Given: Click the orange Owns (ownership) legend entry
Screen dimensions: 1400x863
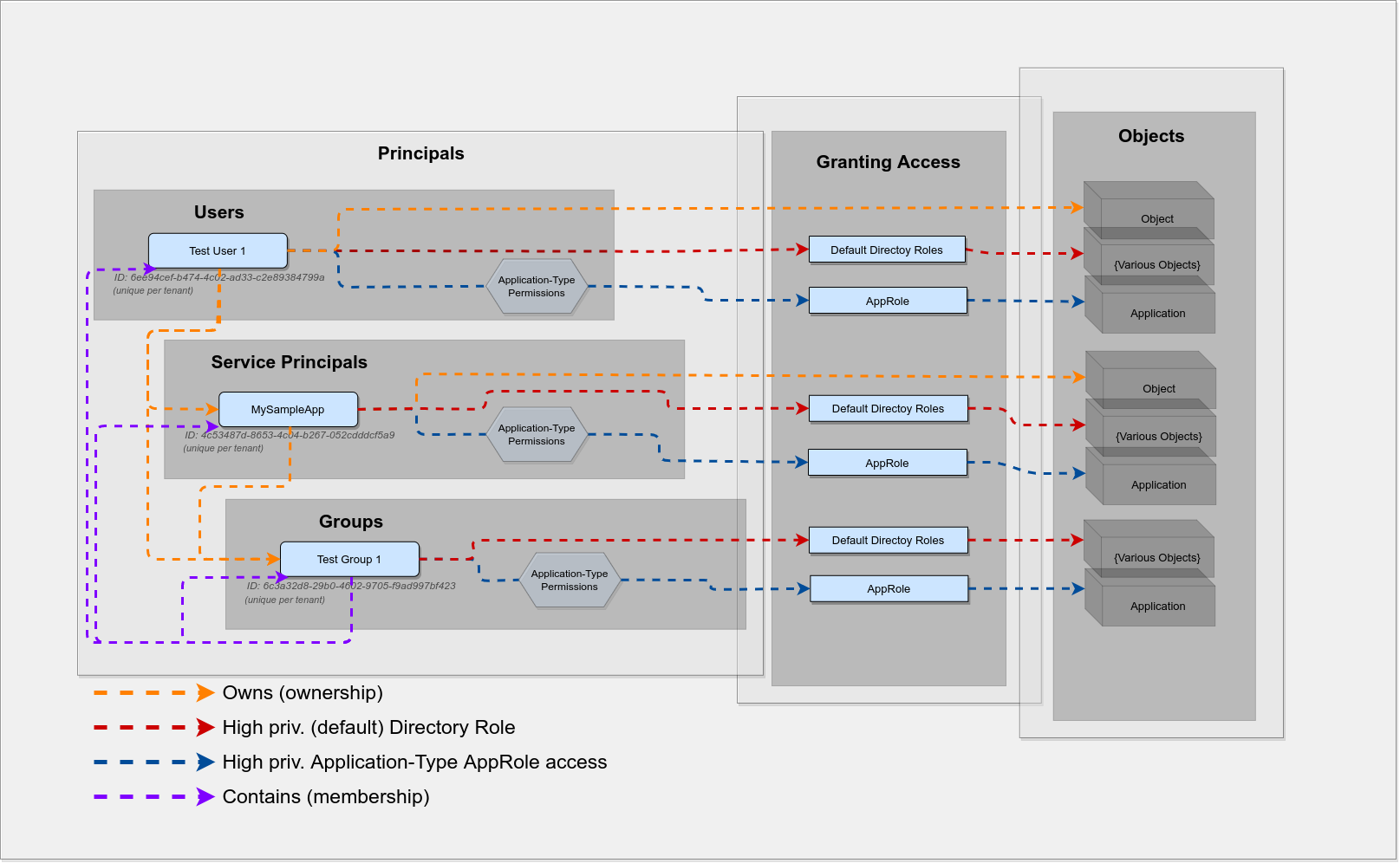Looking at the screenshot, I should tap(303, 692).
